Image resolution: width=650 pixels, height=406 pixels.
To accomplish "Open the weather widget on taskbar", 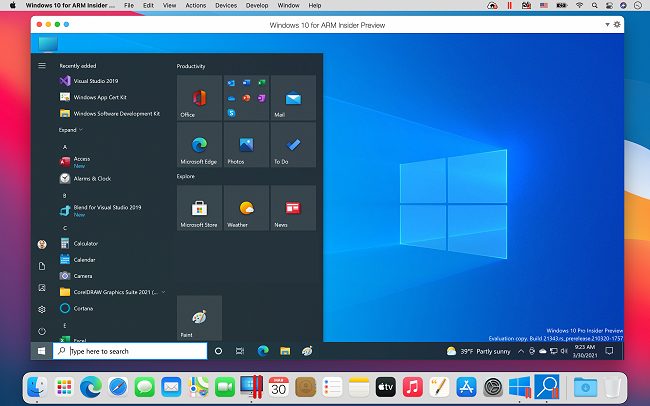I will click(478, 351).
